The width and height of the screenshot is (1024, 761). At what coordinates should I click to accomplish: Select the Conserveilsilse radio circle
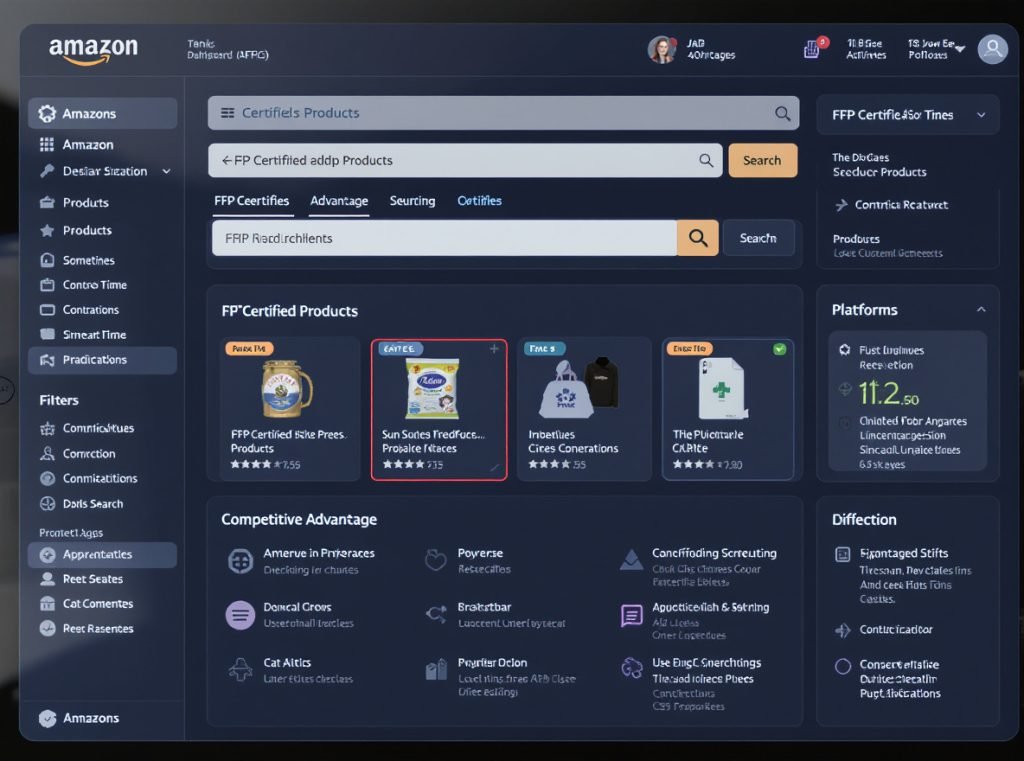click(842, 666)
